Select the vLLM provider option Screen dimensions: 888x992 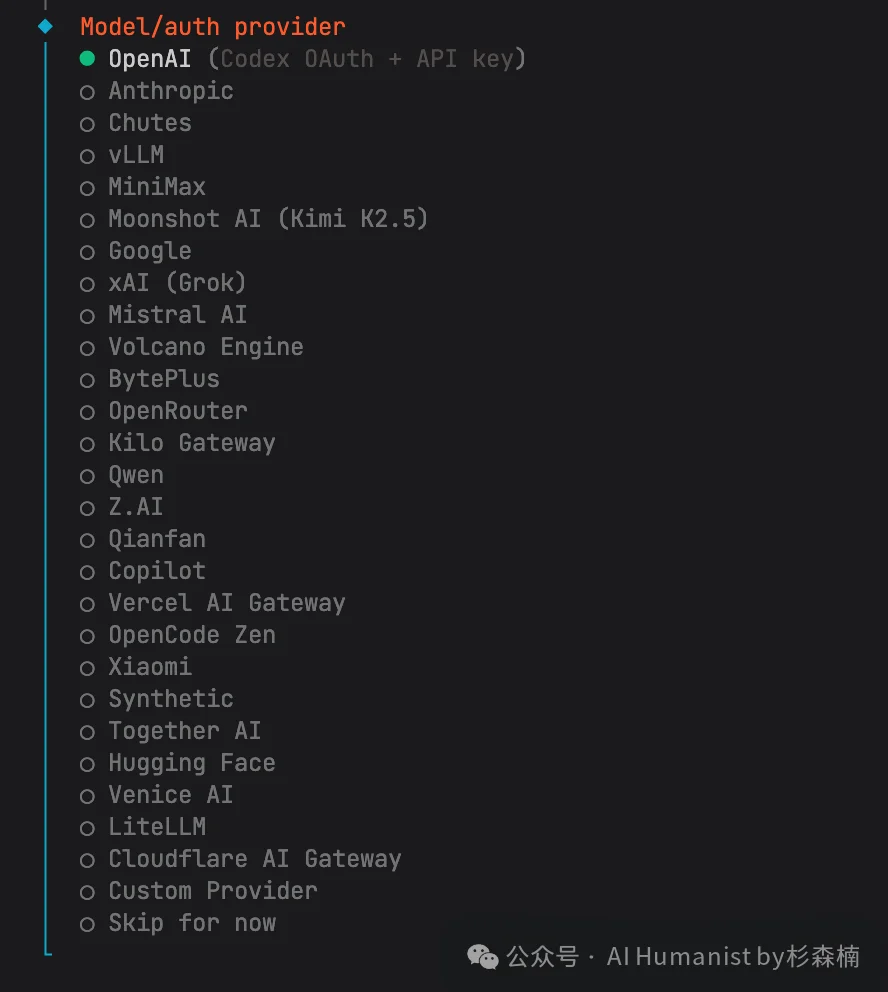click(x=135, y=155)
